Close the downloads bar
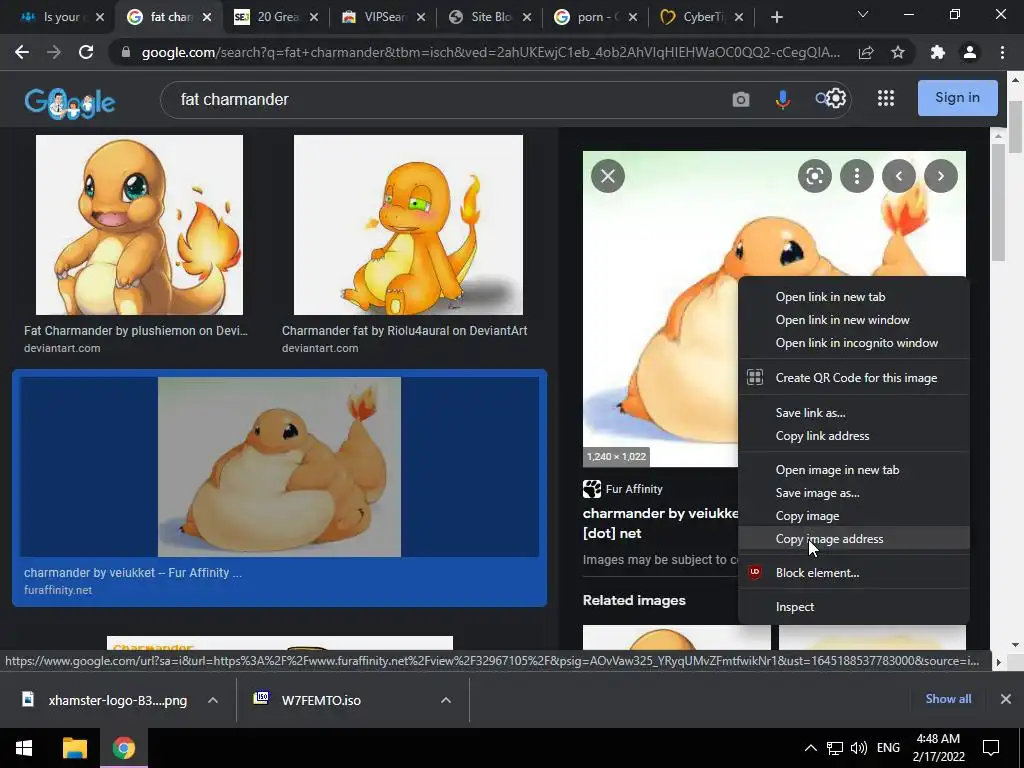Viewport: 1024px width, 768px height. coord(1006,699)
